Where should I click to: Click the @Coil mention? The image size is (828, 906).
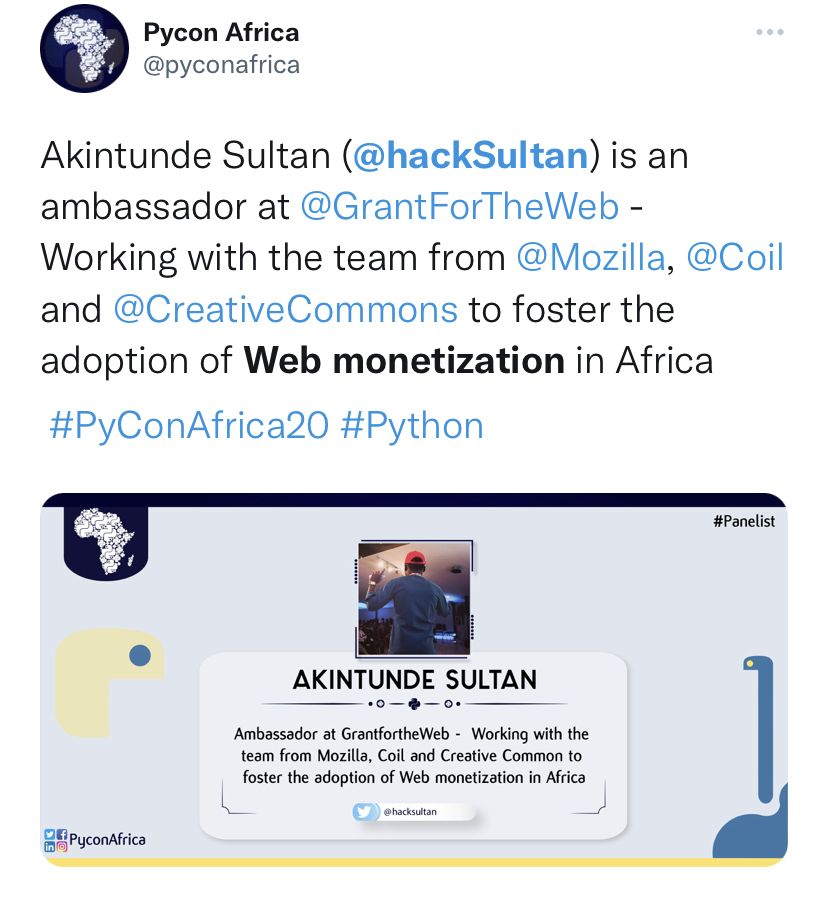[x=735, y=258]
